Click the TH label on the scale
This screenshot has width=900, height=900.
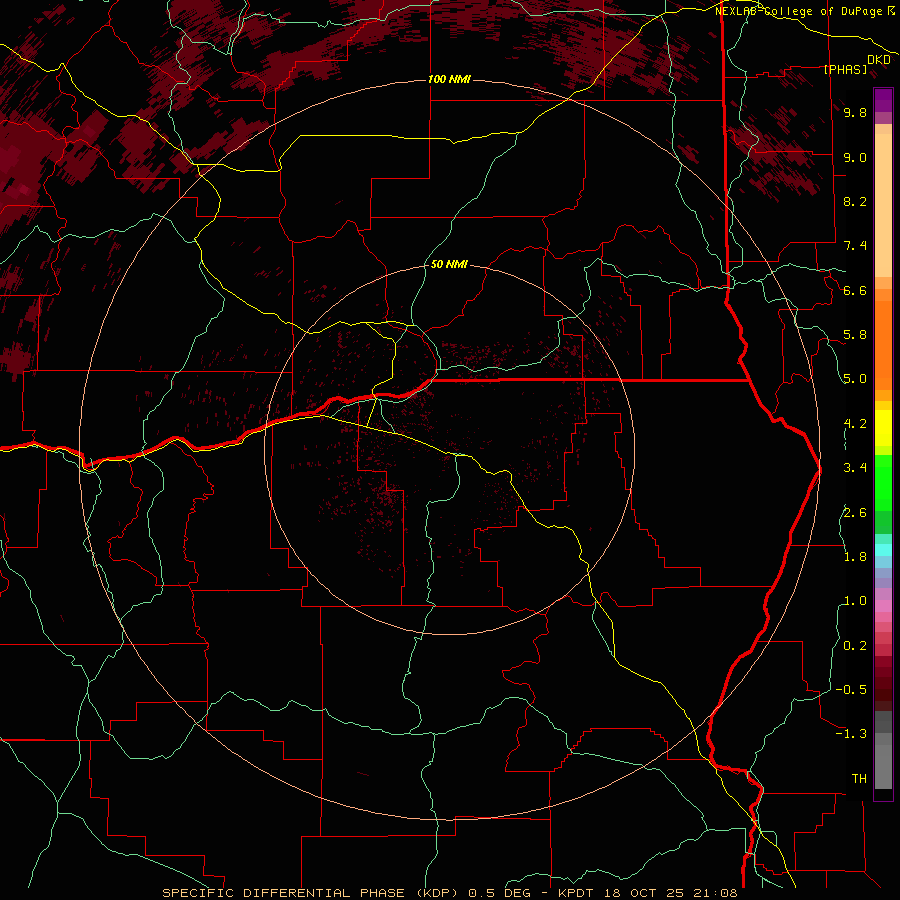859,779
